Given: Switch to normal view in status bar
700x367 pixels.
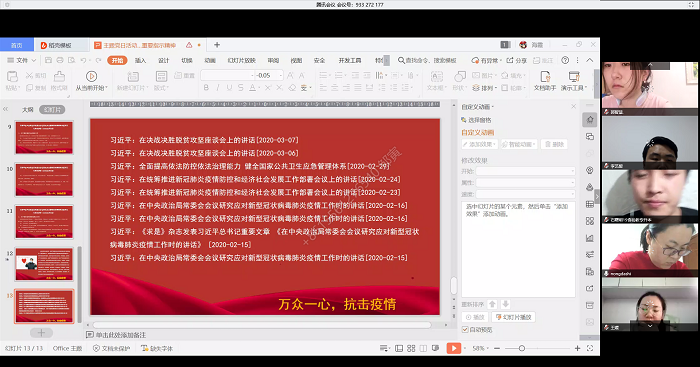Looking at the screenshot, I should coord(399,348).
